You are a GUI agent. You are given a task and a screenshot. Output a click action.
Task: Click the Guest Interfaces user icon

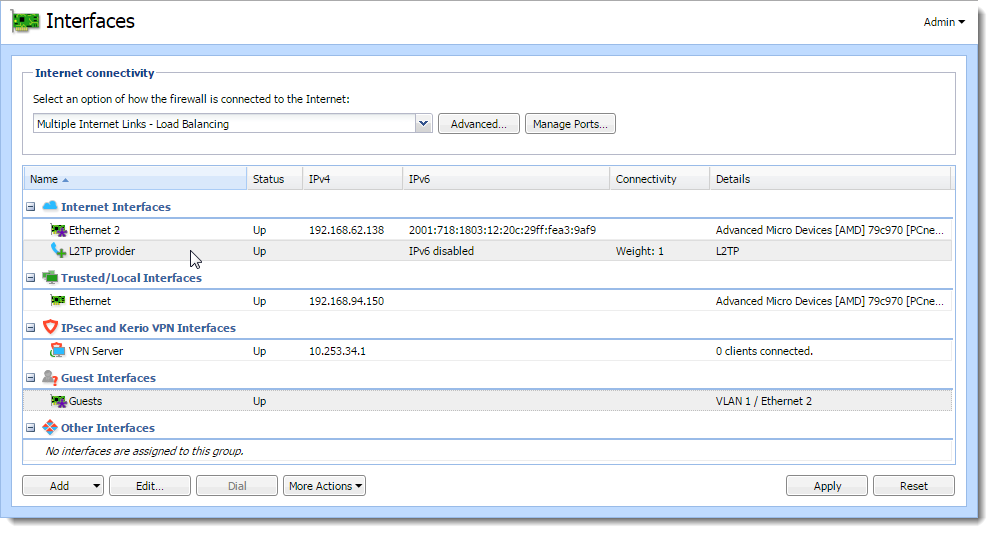point(49,377)
